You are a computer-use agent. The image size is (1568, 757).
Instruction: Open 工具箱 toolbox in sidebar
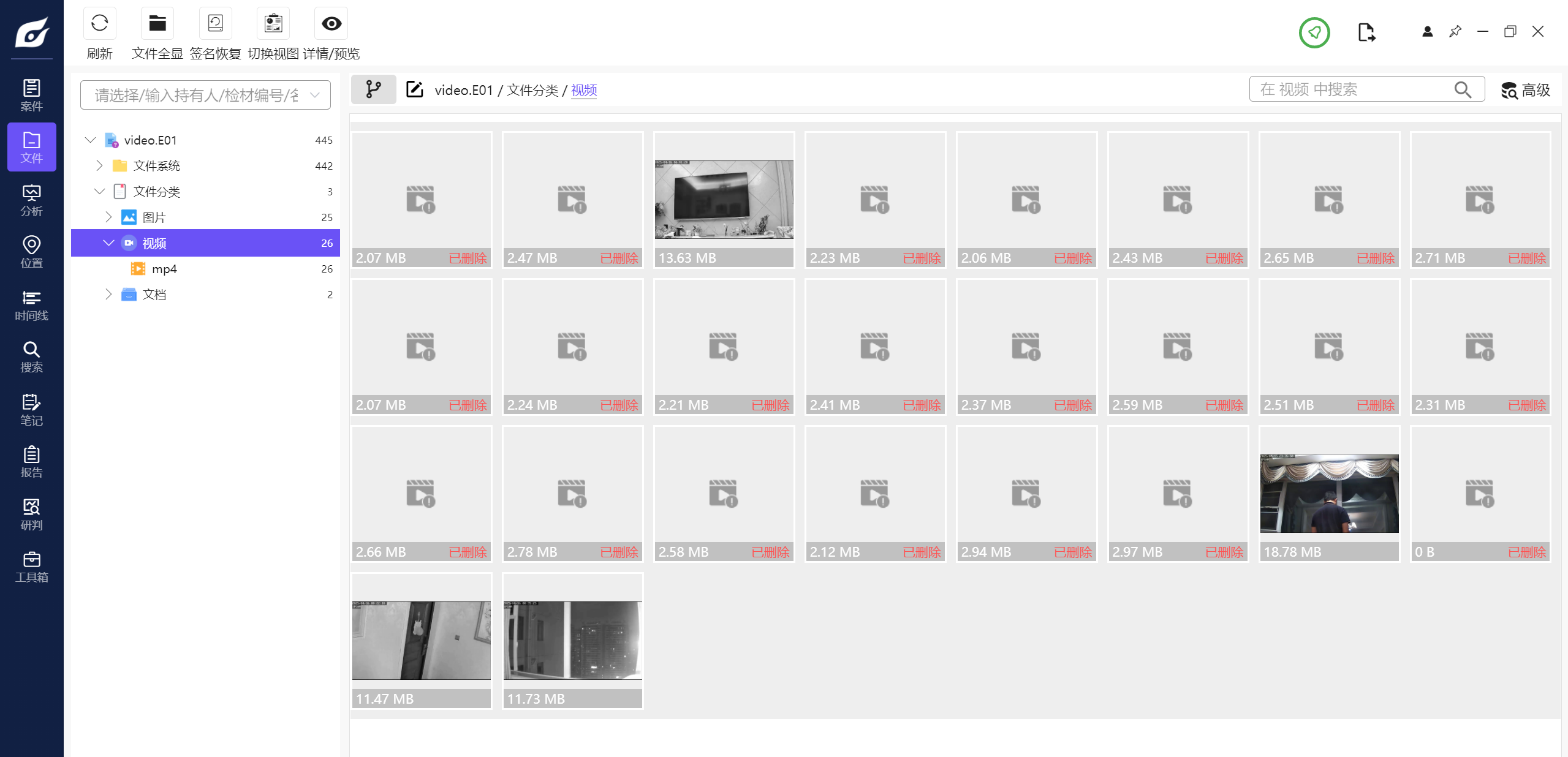pos(31,567)
